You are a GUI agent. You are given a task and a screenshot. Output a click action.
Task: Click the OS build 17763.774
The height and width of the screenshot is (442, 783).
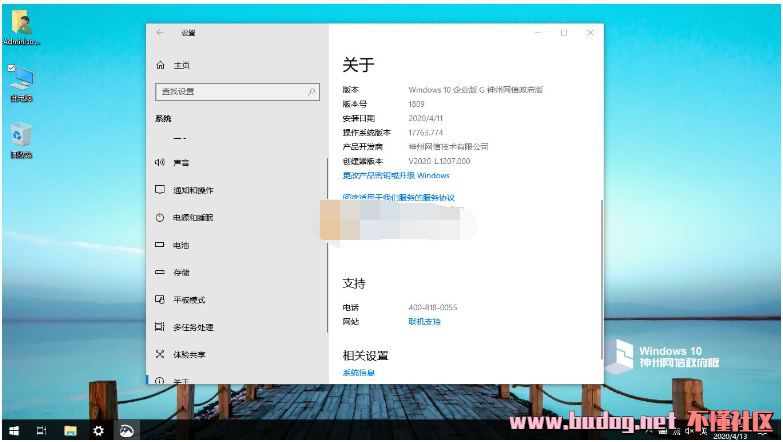[x=425, y=132]
